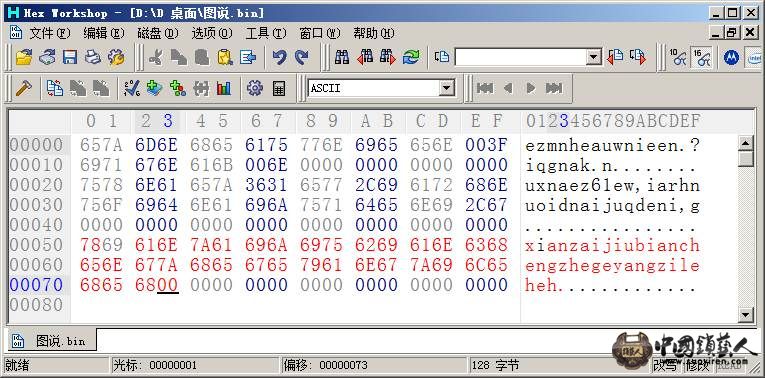This screenshot has height=378, width=765.
Task: Undo the last edit with the undo arrow
Action: click(x=279, y=58)
